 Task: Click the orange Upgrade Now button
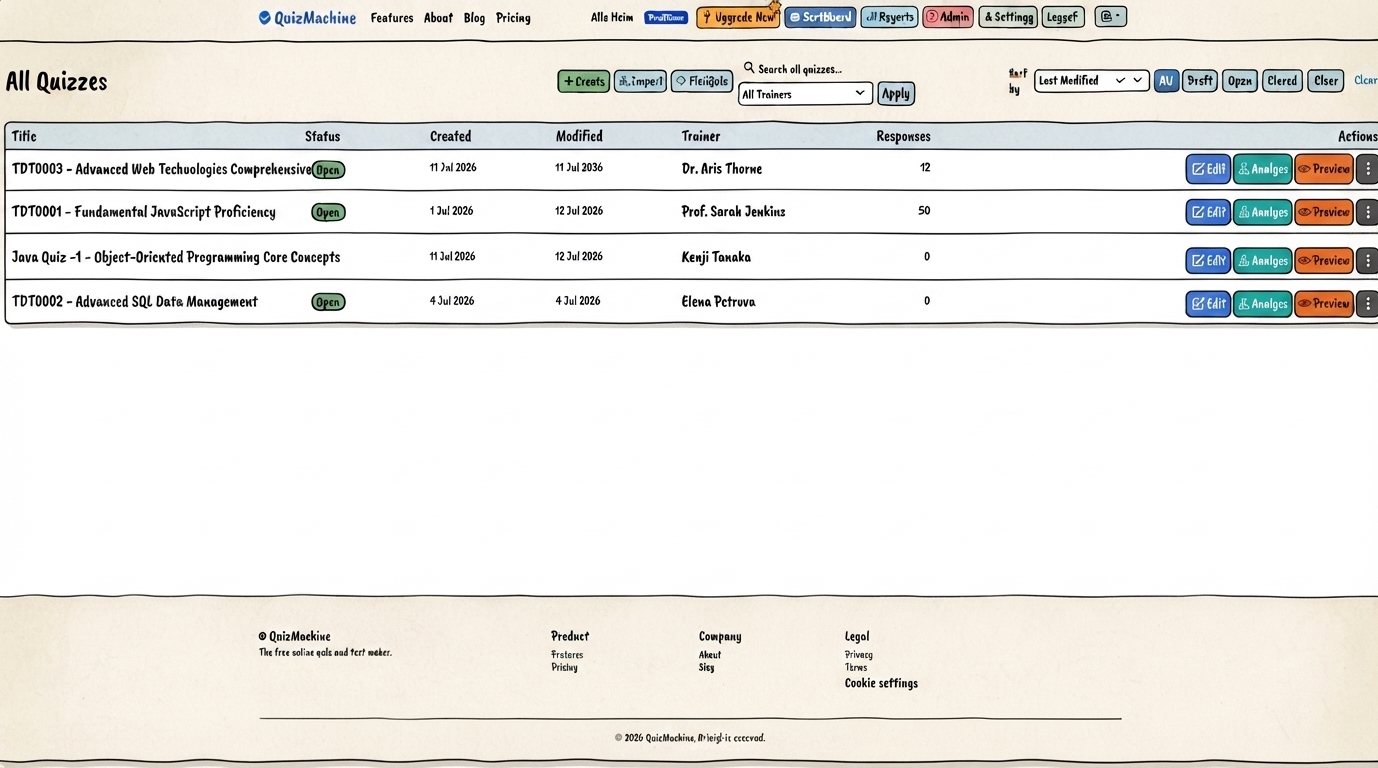[x=738, y=17]
